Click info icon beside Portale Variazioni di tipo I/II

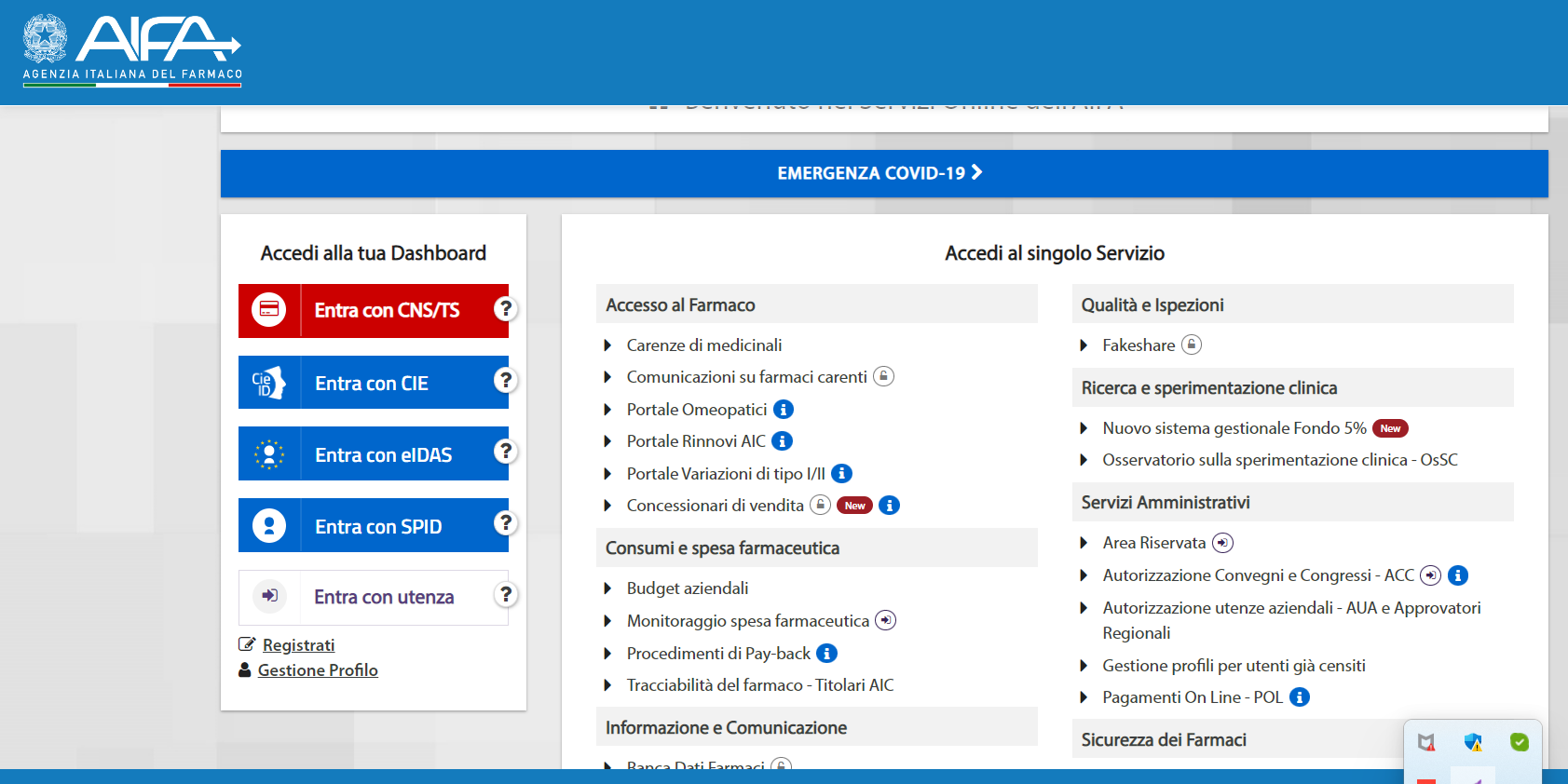click(x=841, y=474)
